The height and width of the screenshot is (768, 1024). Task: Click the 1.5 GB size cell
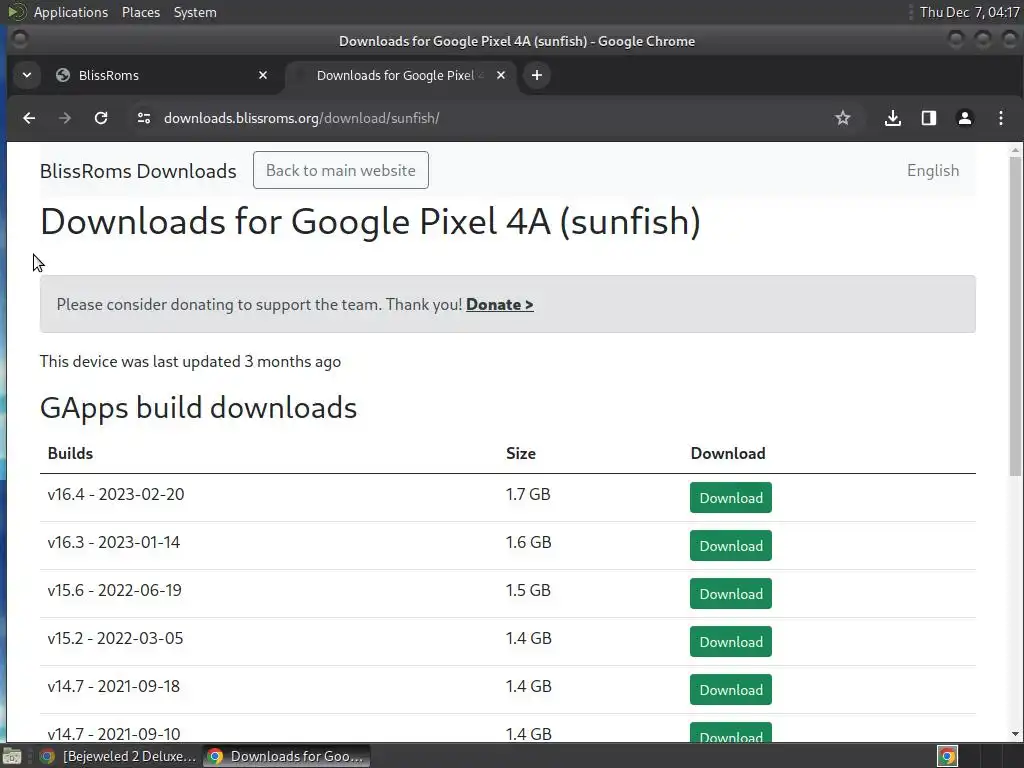coord(528,590)
